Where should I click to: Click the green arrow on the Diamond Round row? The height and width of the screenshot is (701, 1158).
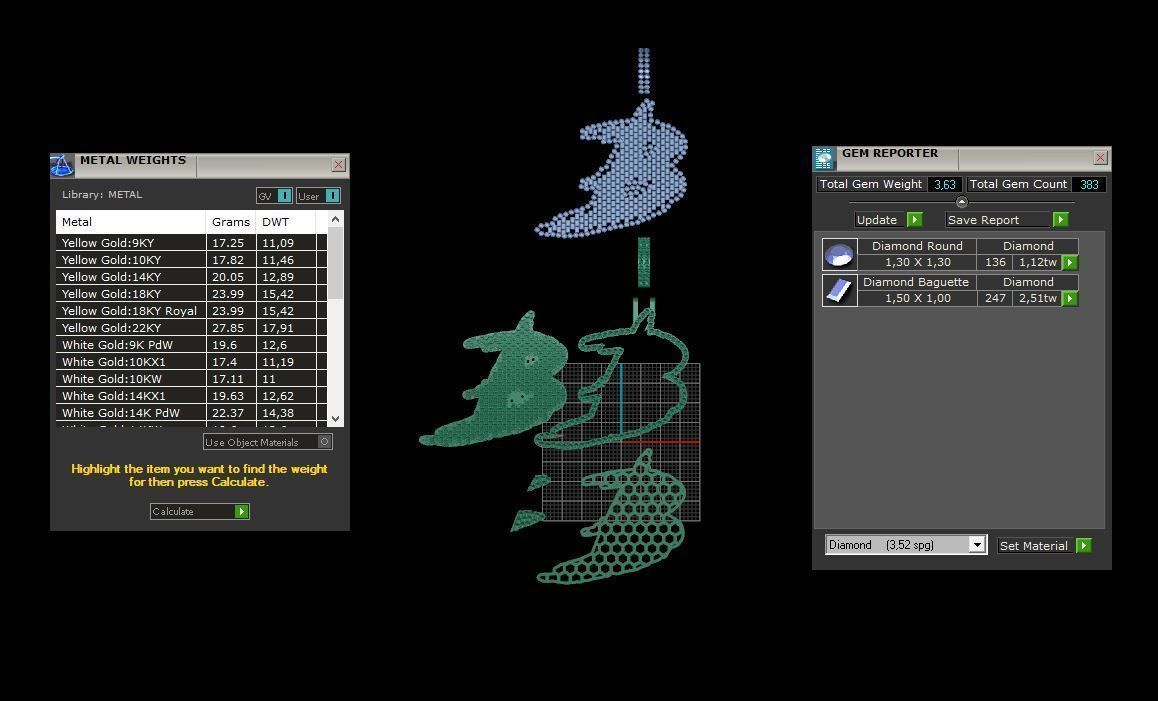[x=1069, y=262]
